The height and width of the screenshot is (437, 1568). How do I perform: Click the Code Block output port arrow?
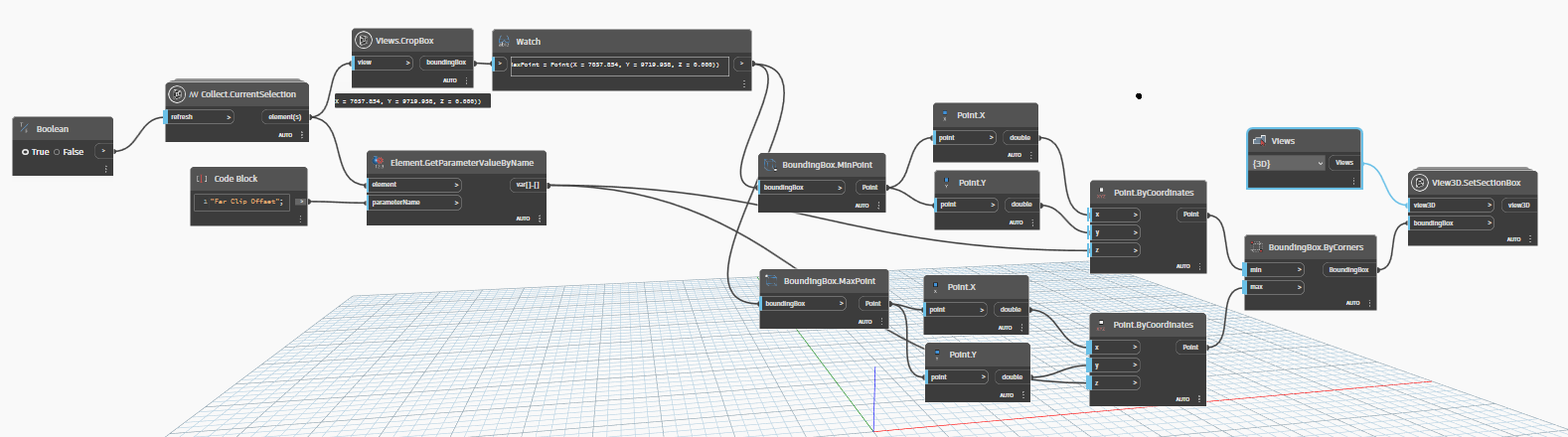tap(300, 202)
